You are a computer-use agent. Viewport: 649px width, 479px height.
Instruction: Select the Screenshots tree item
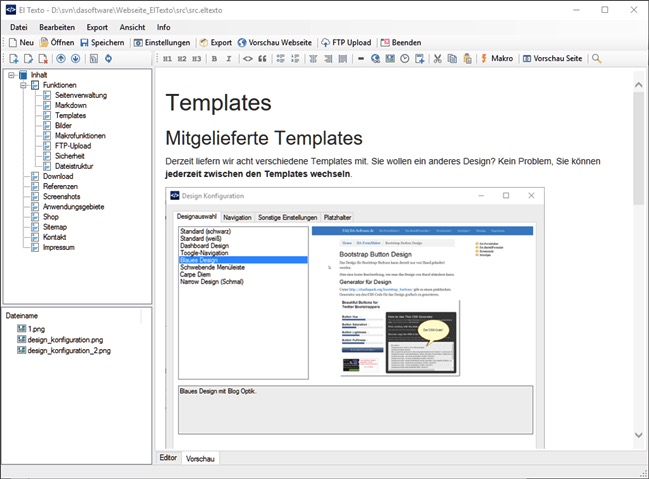[x=62, y=197]
